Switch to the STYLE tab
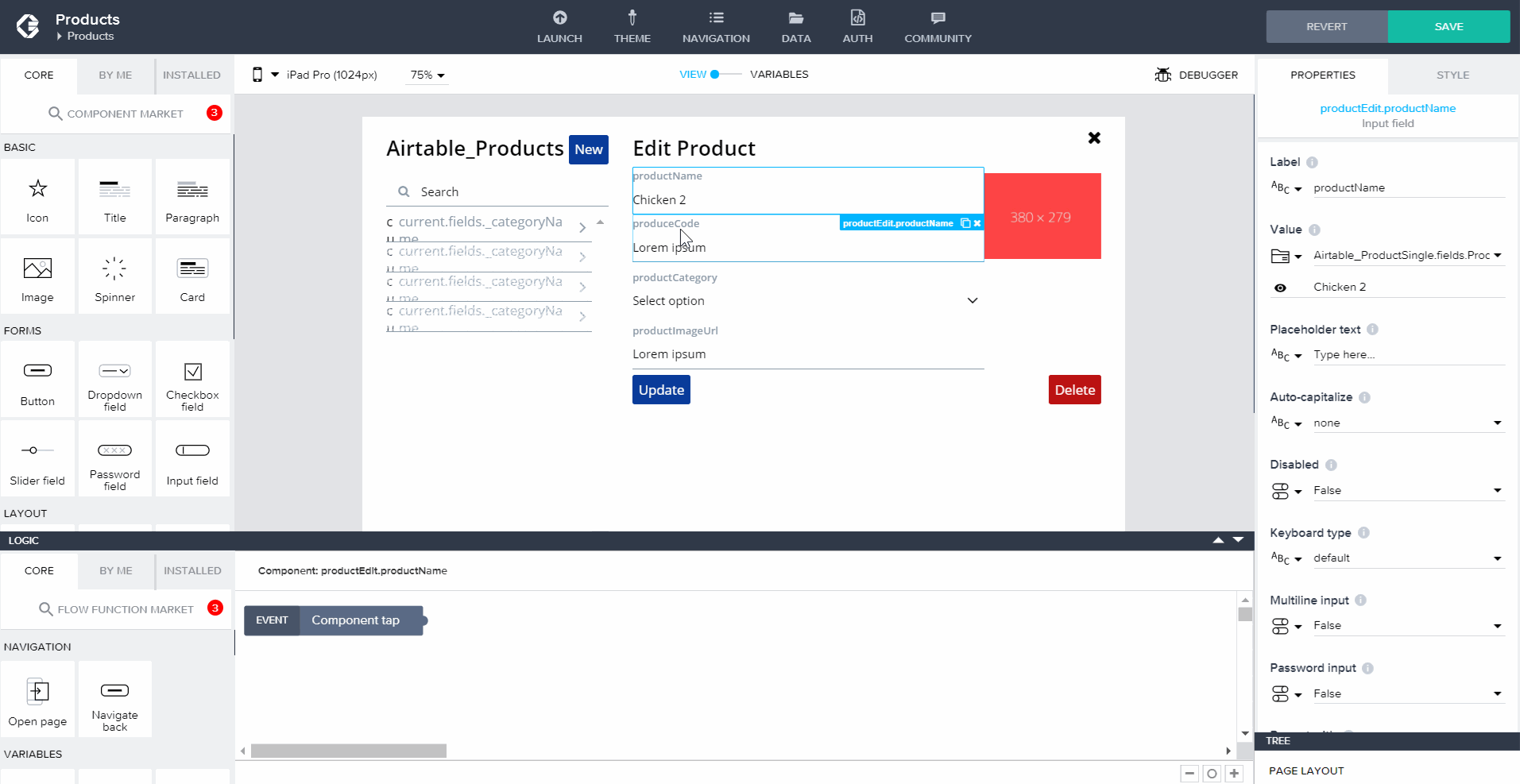1520x784 pixels. tap(1452, 75)
